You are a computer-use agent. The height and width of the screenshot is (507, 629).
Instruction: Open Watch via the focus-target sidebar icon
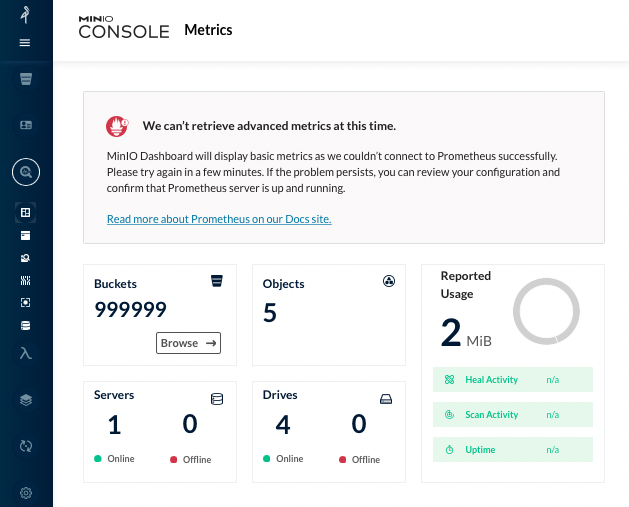coord(25,302)
